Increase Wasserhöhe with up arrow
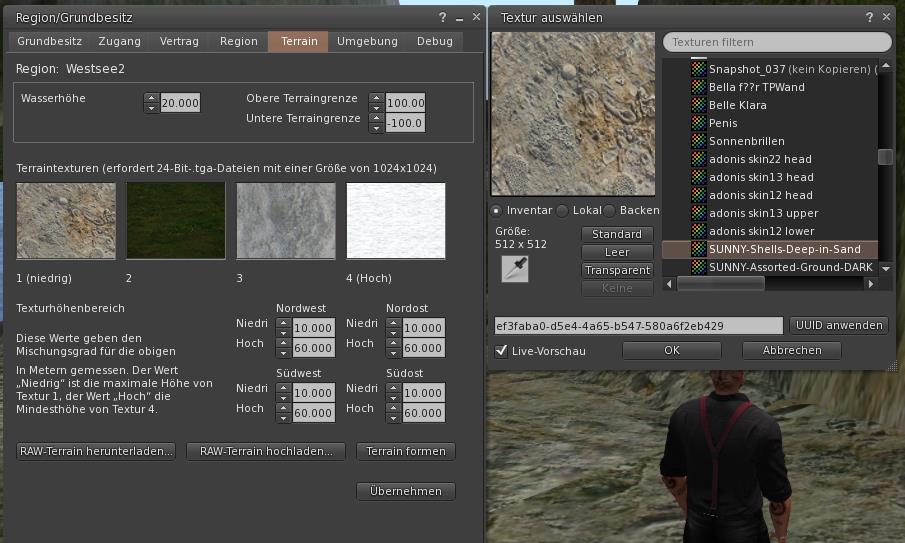This screenshot has height=543, width=905. coord(152,98)
